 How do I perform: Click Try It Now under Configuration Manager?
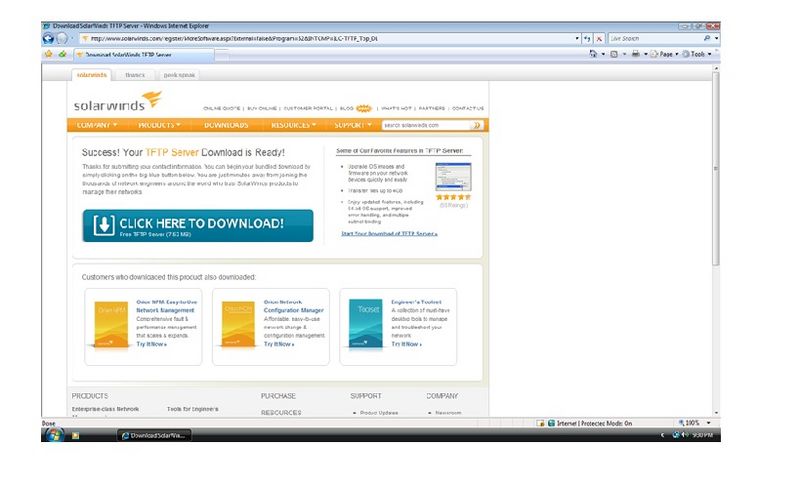click(279, 344)
